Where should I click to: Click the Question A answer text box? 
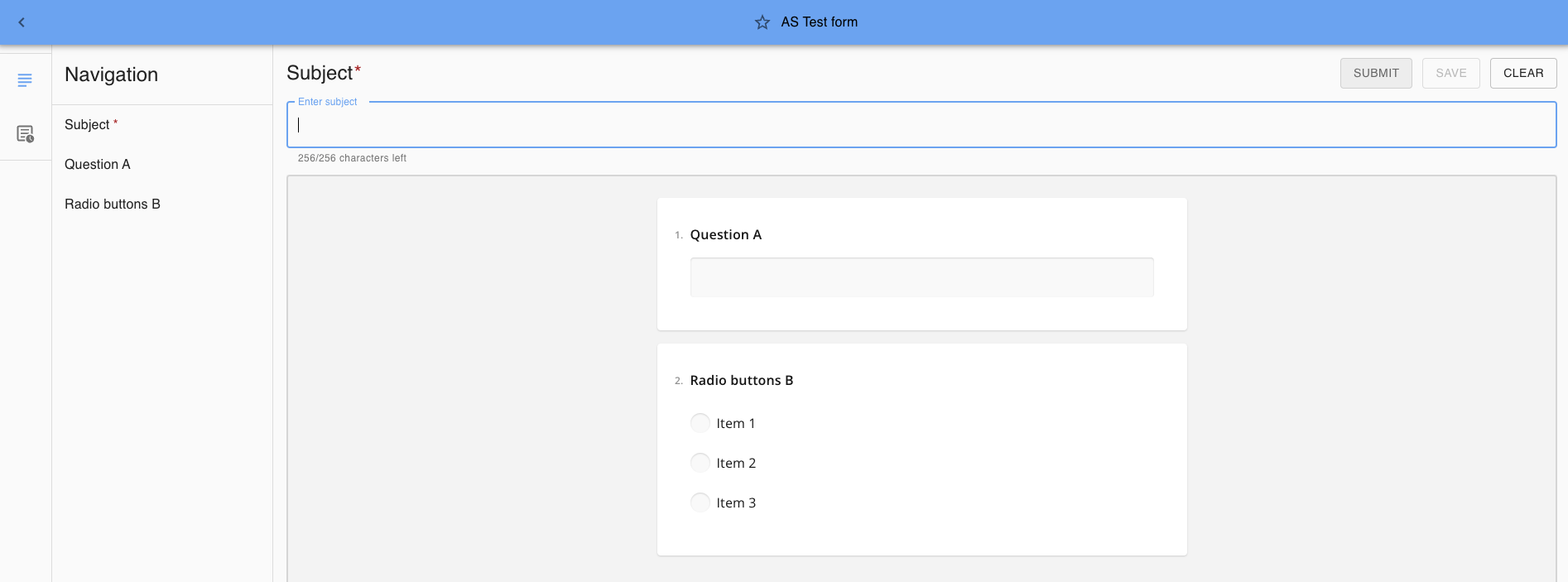point(921,277)
